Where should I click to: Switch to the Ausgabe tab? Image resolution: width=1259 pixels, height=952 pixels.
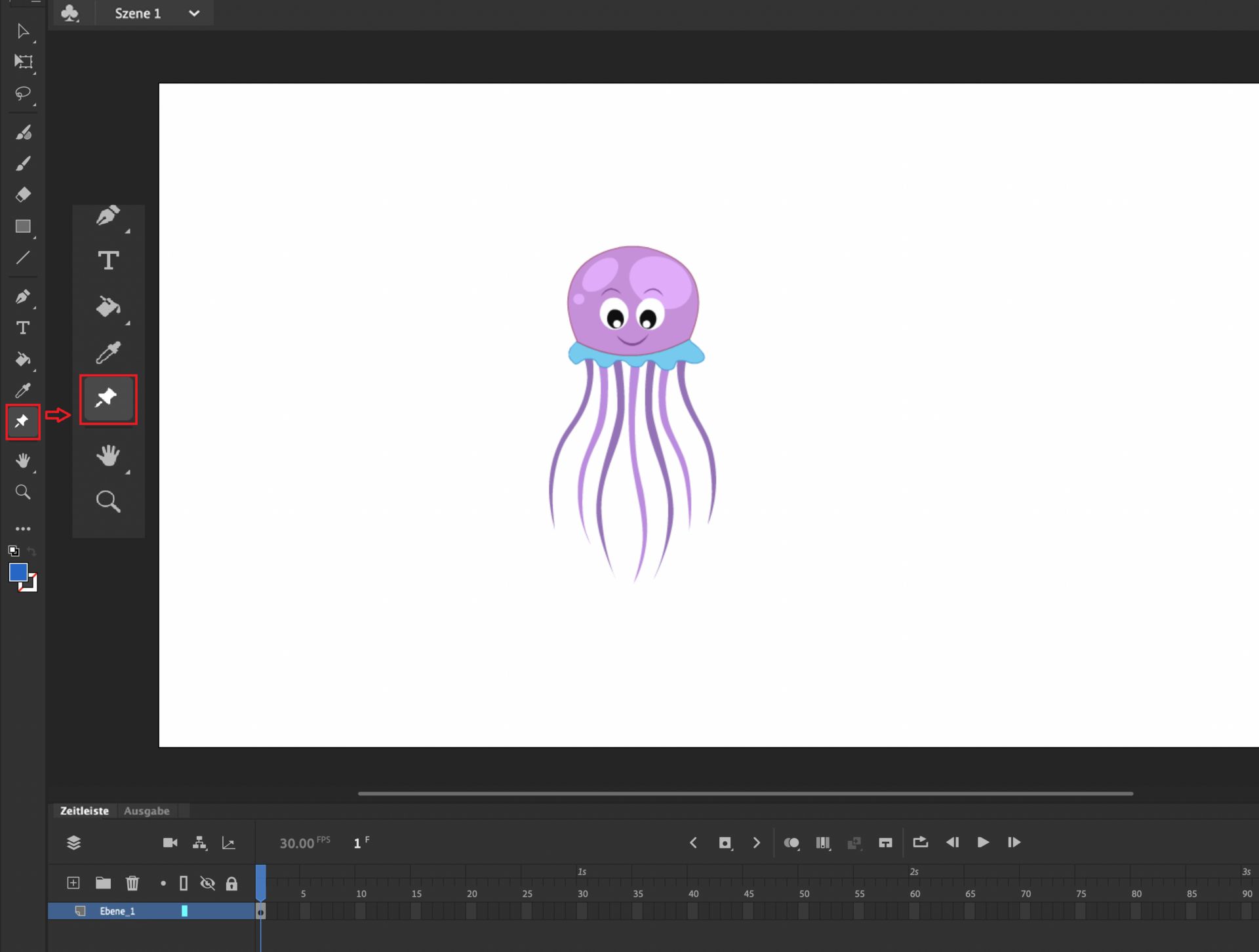point(147,811)
